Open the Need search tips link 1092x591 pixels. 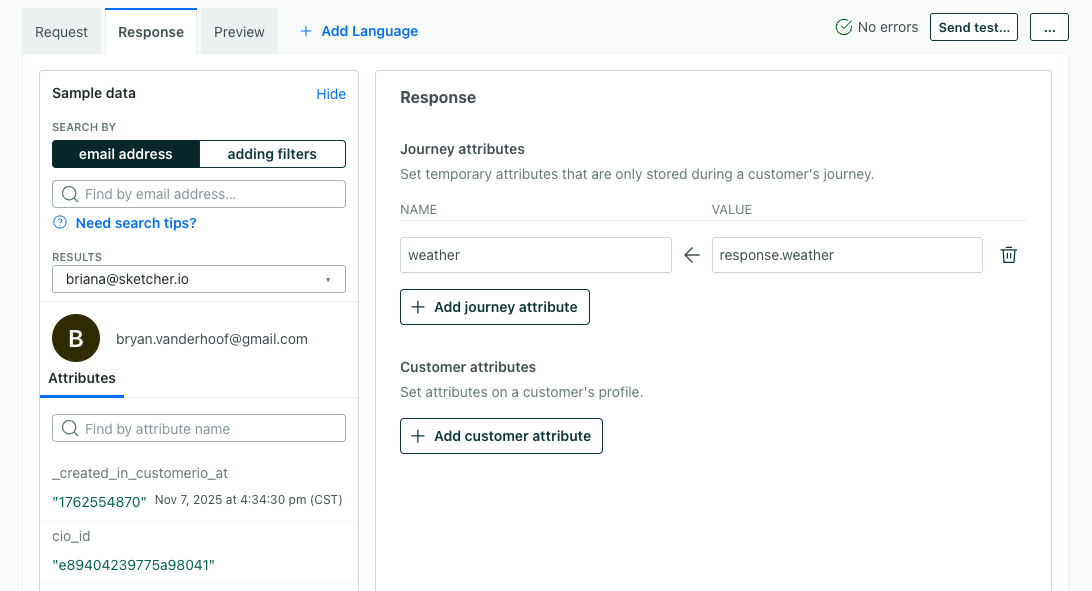136,223
